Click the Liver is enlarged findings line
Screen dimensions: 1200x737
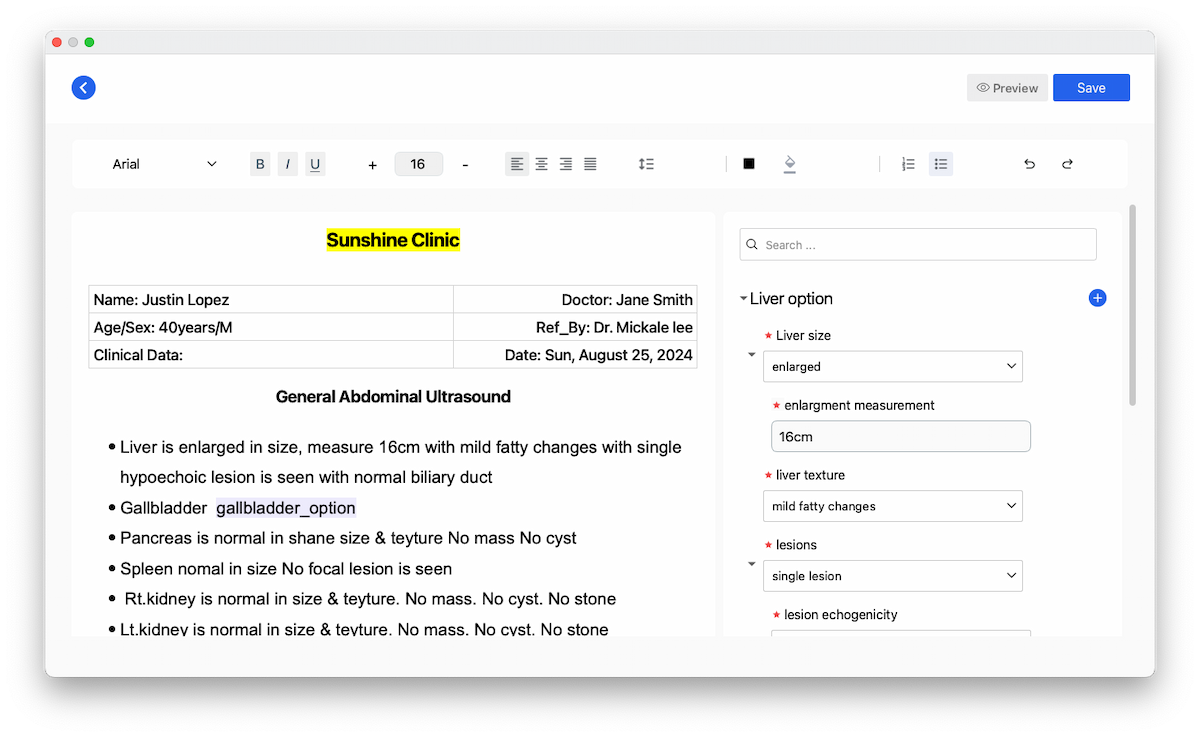point(400,462)
